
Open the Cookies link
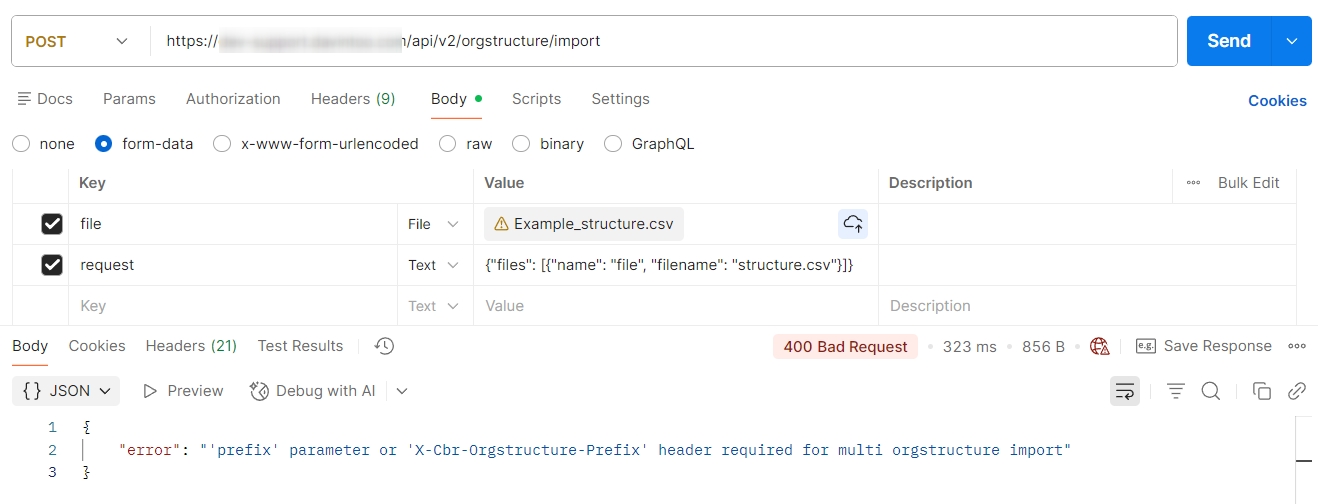1277,101
